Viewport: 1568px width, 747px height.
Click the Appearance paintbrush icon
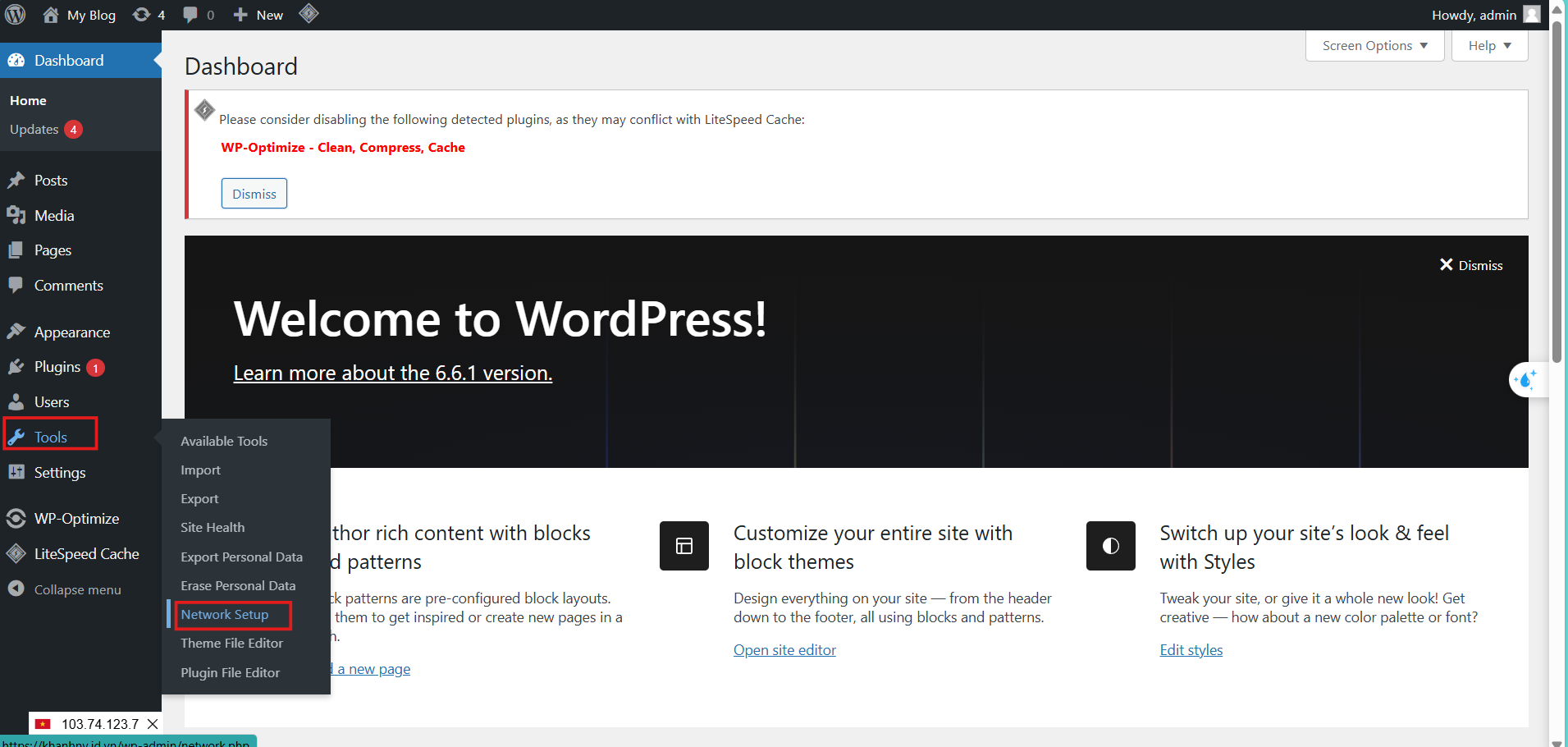pos(16,332)
